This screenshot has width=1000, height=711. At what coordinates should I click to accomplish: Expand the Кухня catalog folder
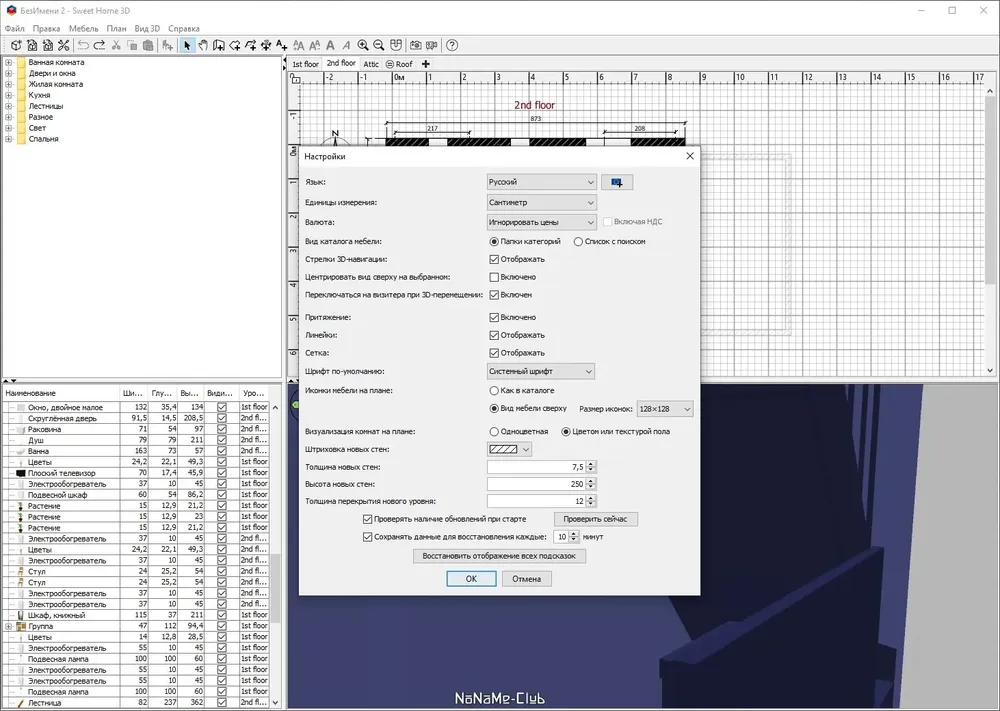point(9,95)
